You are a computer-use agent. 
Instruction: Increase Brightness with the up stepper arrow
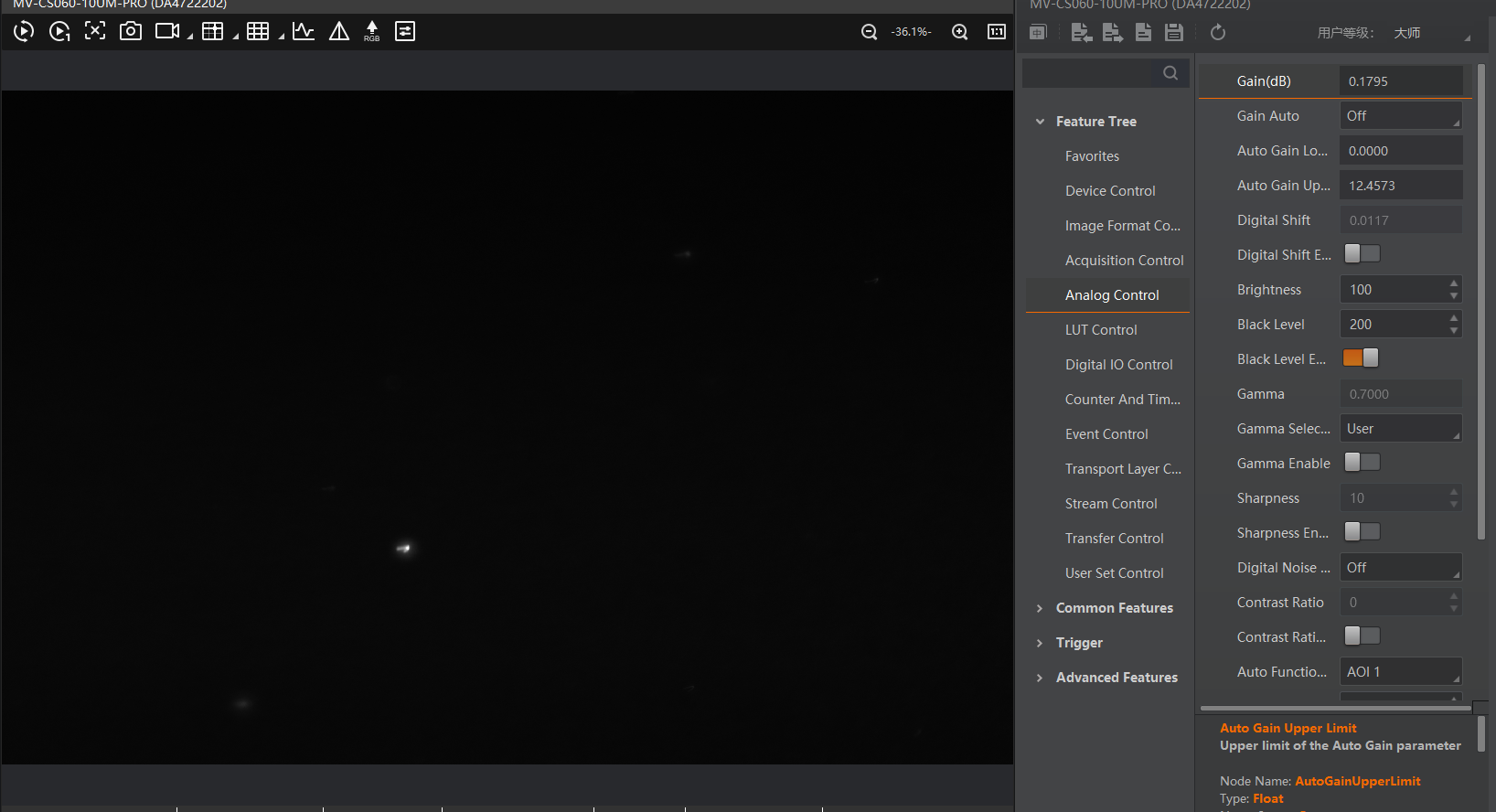(x=1454, y=283)
